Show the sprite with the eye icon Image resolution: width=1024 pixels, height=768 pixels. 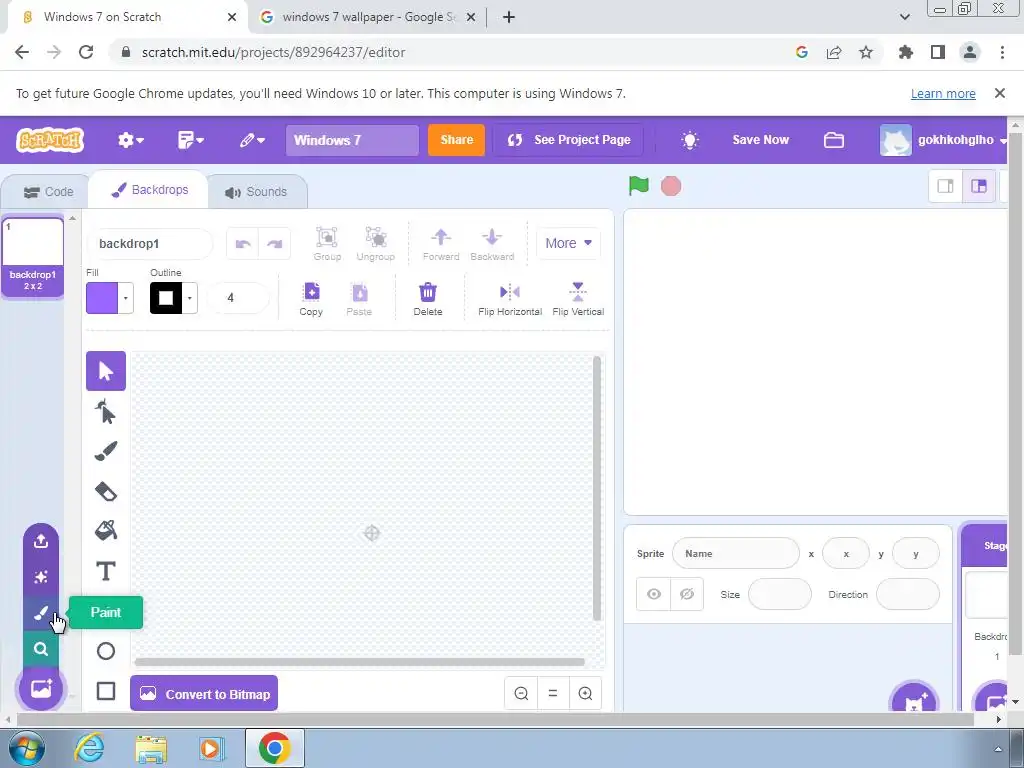click(654, 594)
